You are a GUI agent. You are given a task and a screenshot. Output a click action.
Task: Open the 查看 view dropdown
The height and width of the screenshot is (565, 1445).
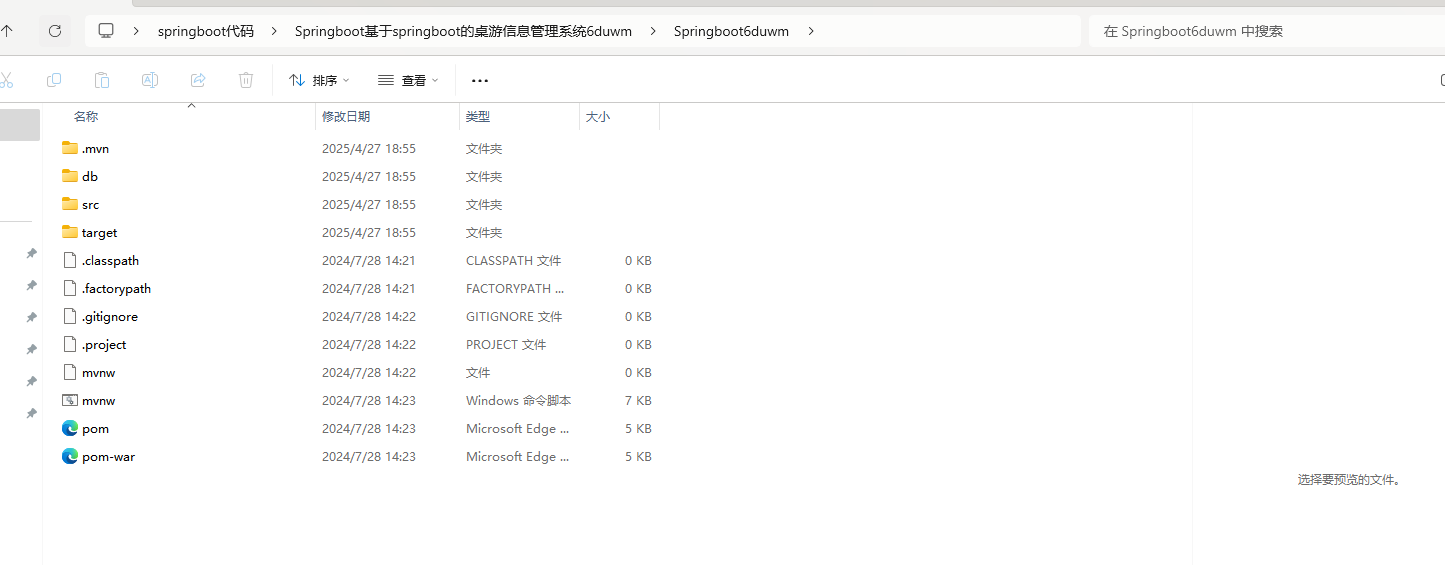408,80
